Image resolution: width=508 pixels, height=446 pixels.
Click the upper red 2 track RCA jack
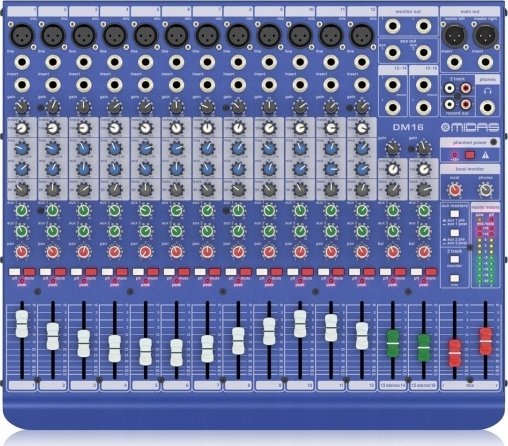pos(466,88)
